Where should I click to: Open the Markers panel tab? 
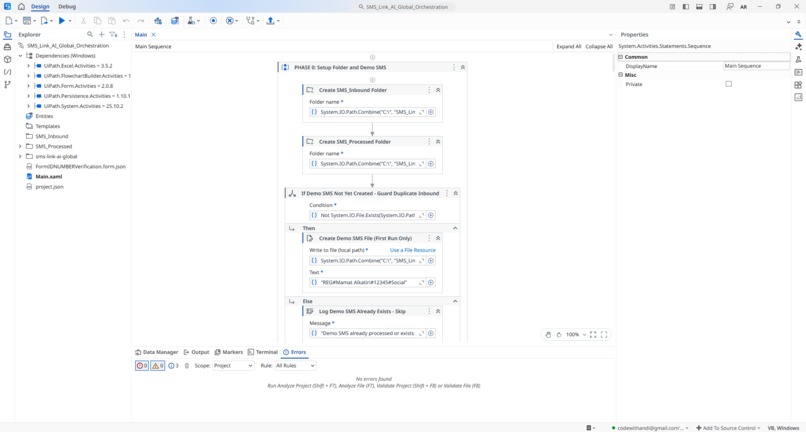click(x=229, y=352)
